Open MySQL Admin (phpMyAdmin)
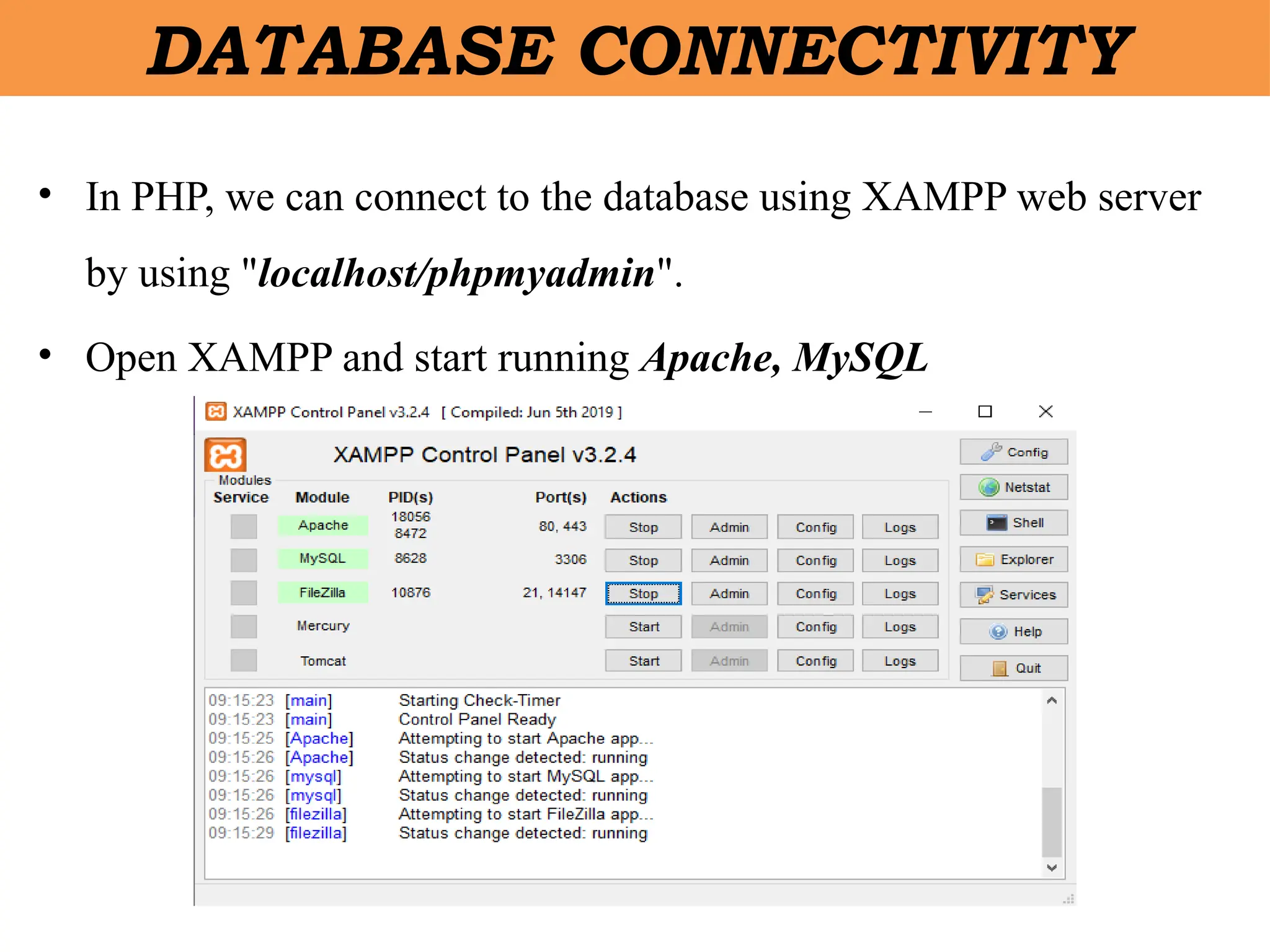1270x952 pixels. click(x=729, y=560)
